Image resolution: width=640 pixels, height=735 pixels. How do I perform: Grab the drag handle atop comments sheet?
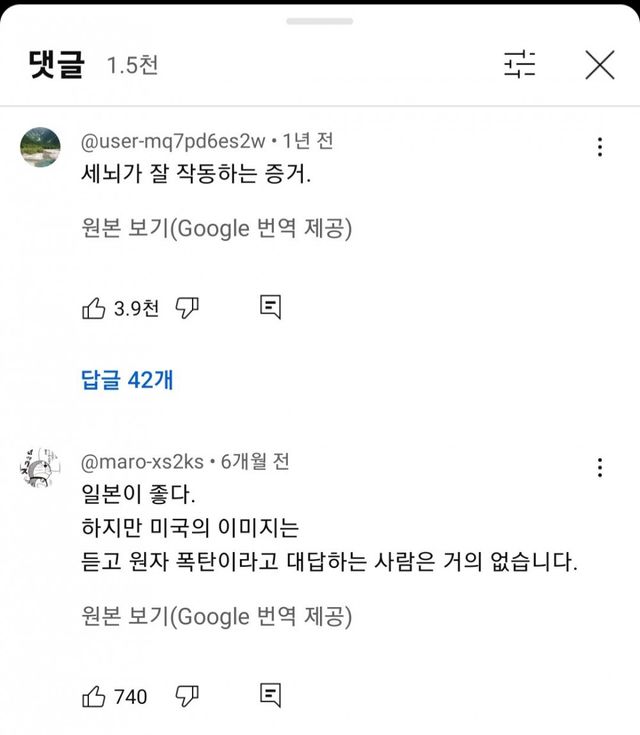320,21
